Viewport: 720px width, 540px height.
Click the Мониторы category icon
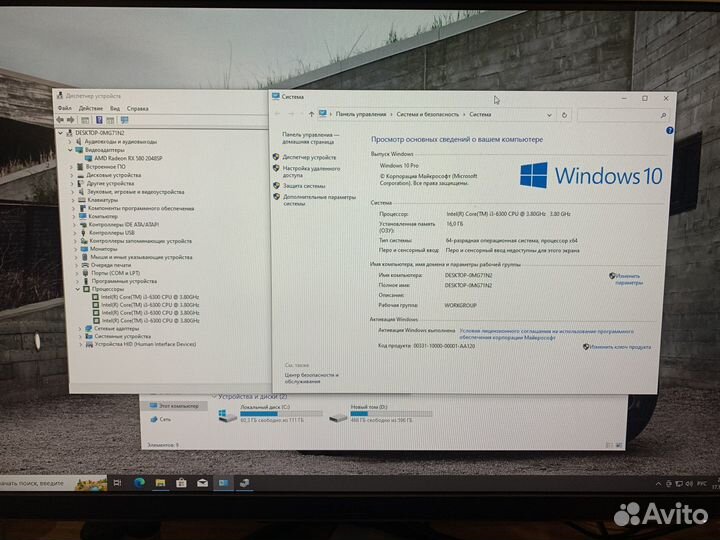click(x=84, y=249)
